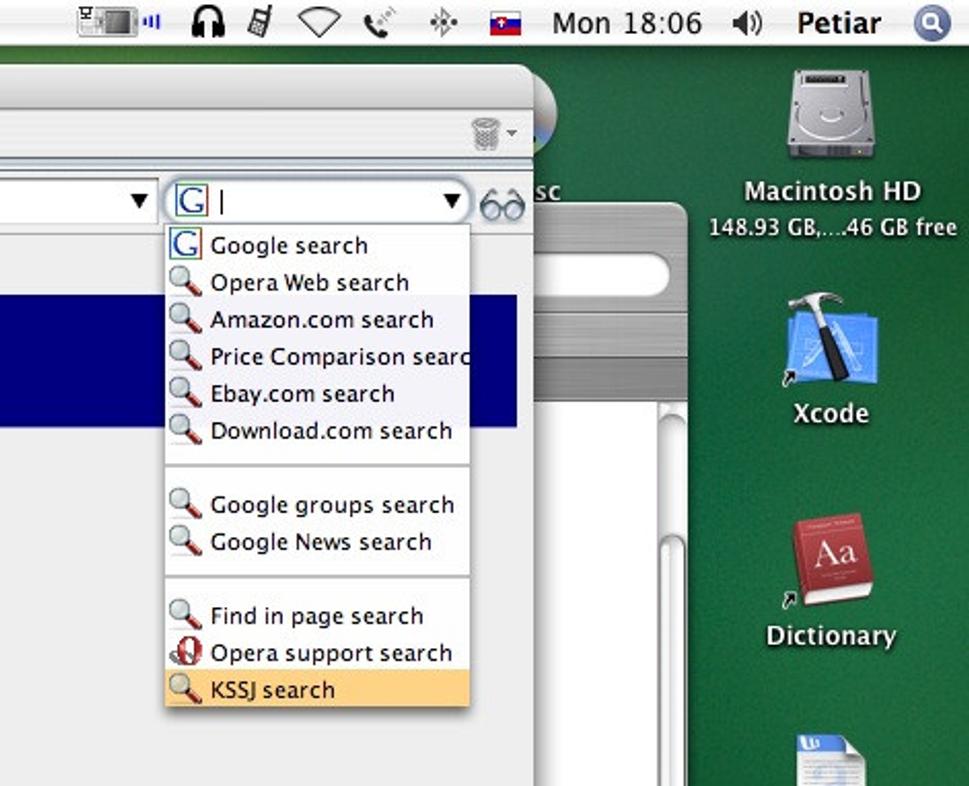The image size is (969, 786).
Task: Click the Mon 18:06 clock
Action: click(x=627, y=23)
